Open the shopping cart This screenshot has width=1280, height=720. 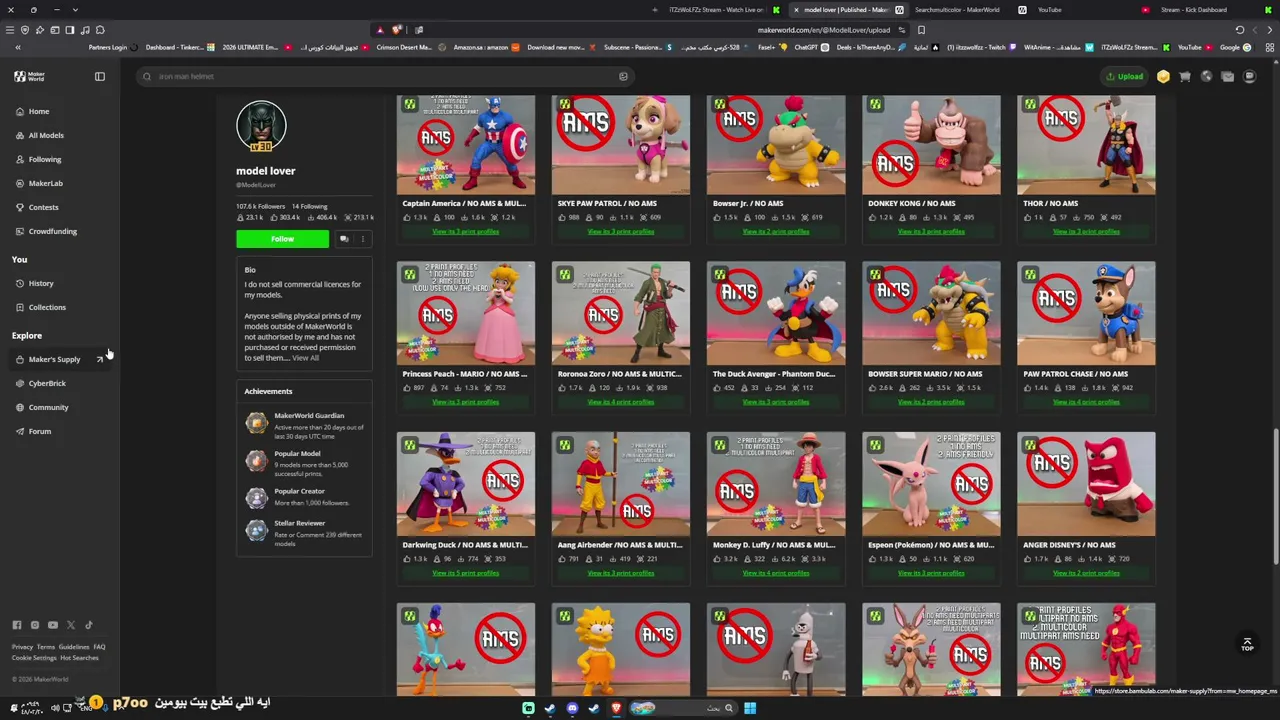(x=1185, y=76)
